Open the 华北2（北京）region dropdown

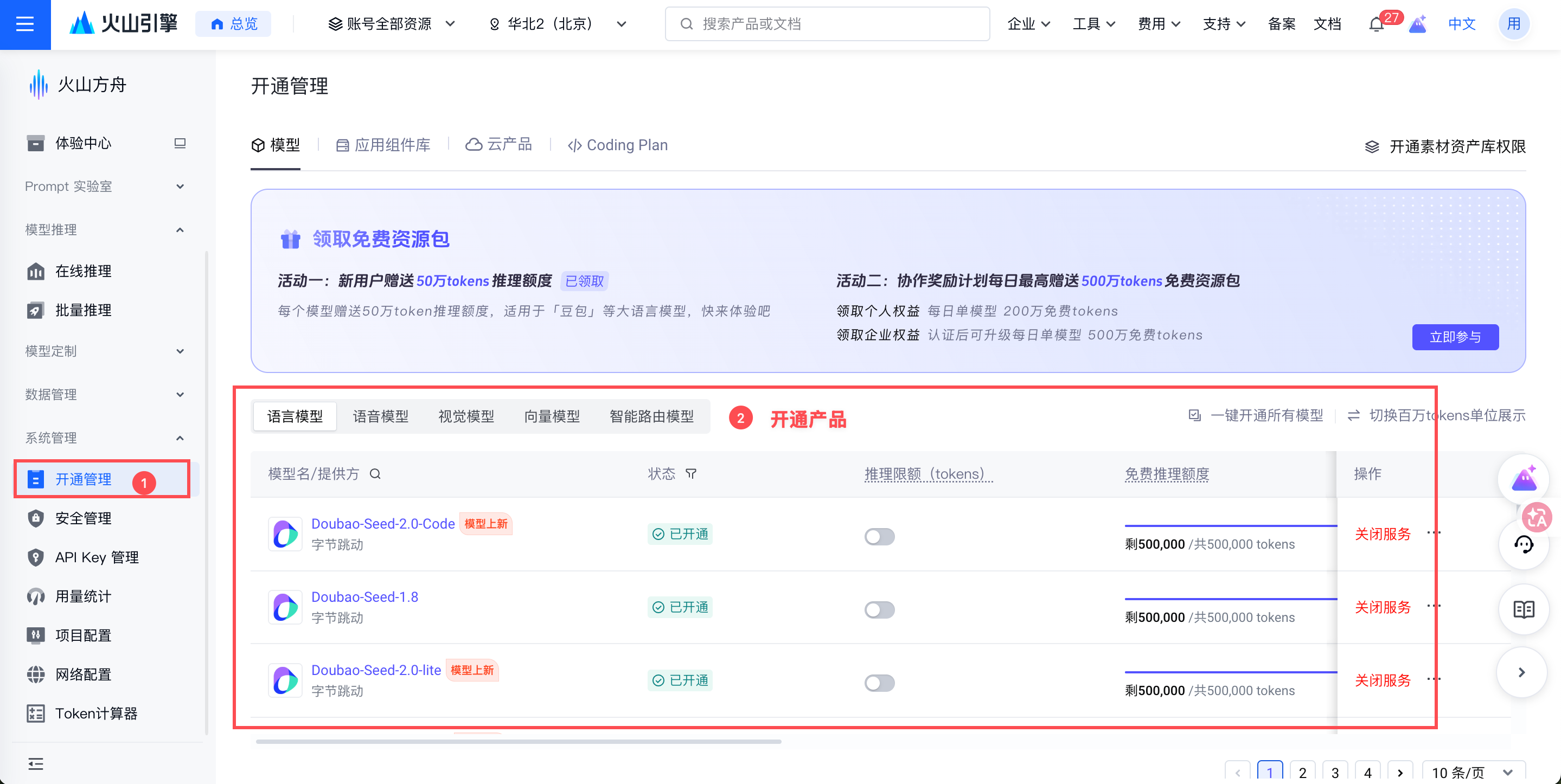[558, 24]
